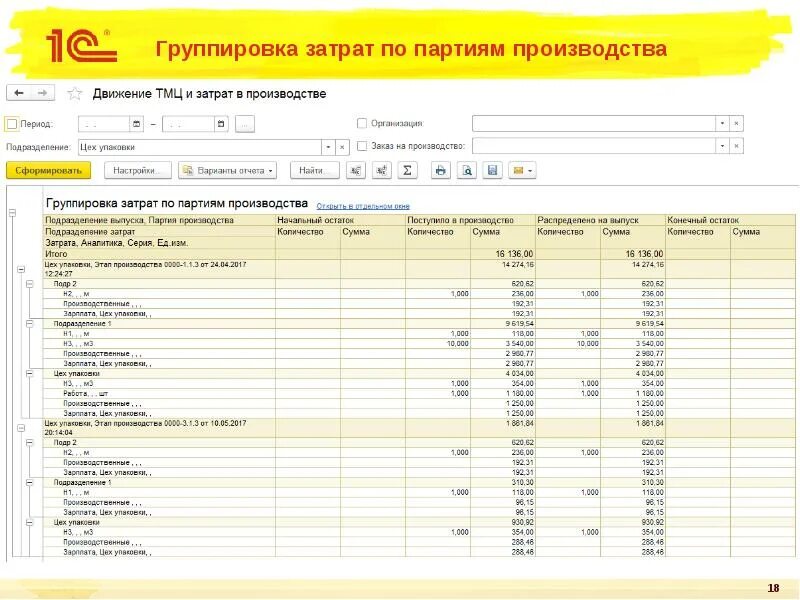This screenshot has height=600, width=800.
Task: Select the Итого row label
Action: click(56, 254)
